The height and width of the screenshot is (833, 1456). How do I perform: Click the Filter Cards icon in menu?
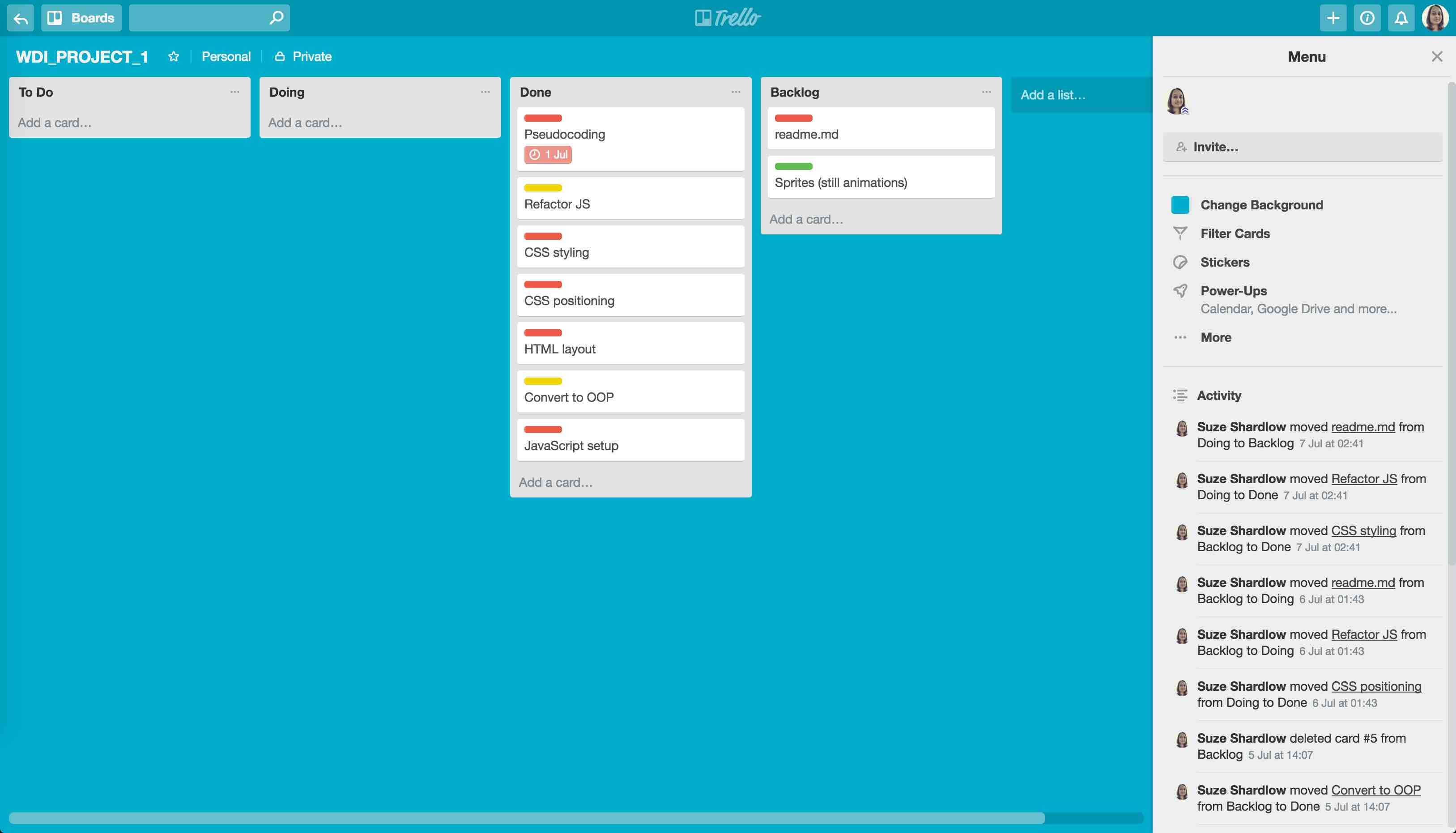[1181, 232]
